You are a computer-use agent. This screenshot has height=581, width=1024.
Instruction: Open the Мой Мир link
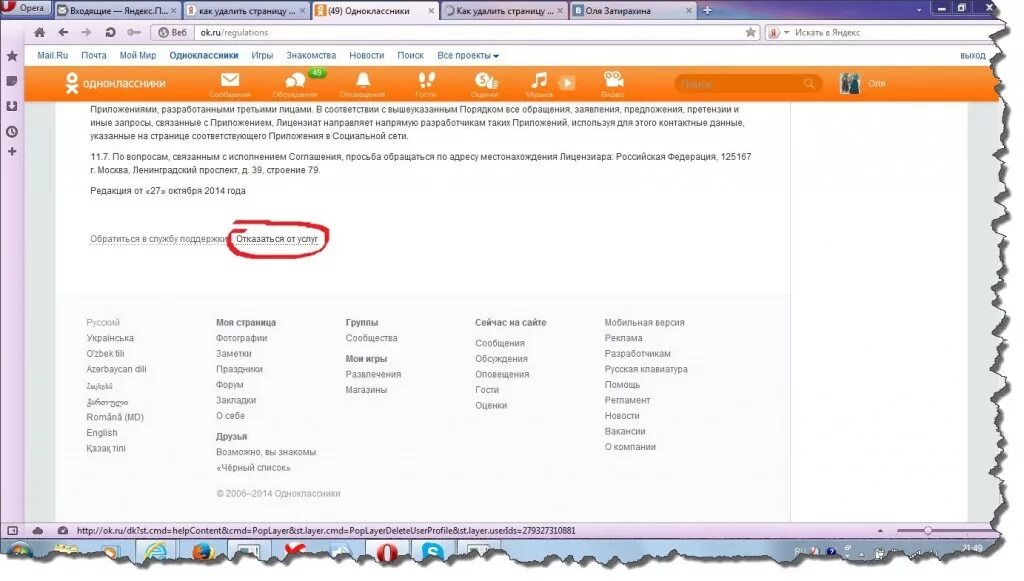138,55
